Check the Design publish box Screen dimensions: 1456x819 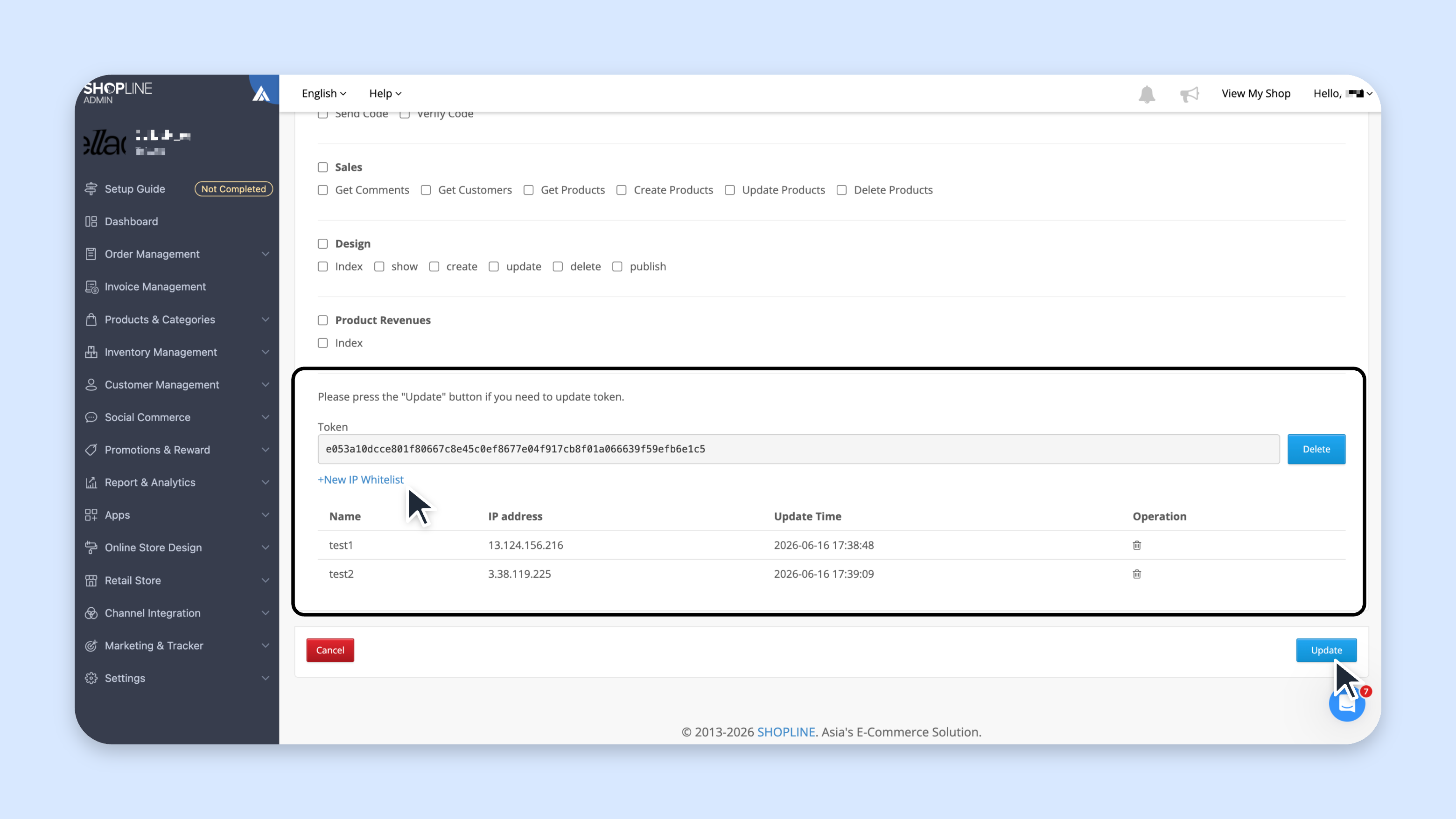pyautogui.click(x=617, y=267)
